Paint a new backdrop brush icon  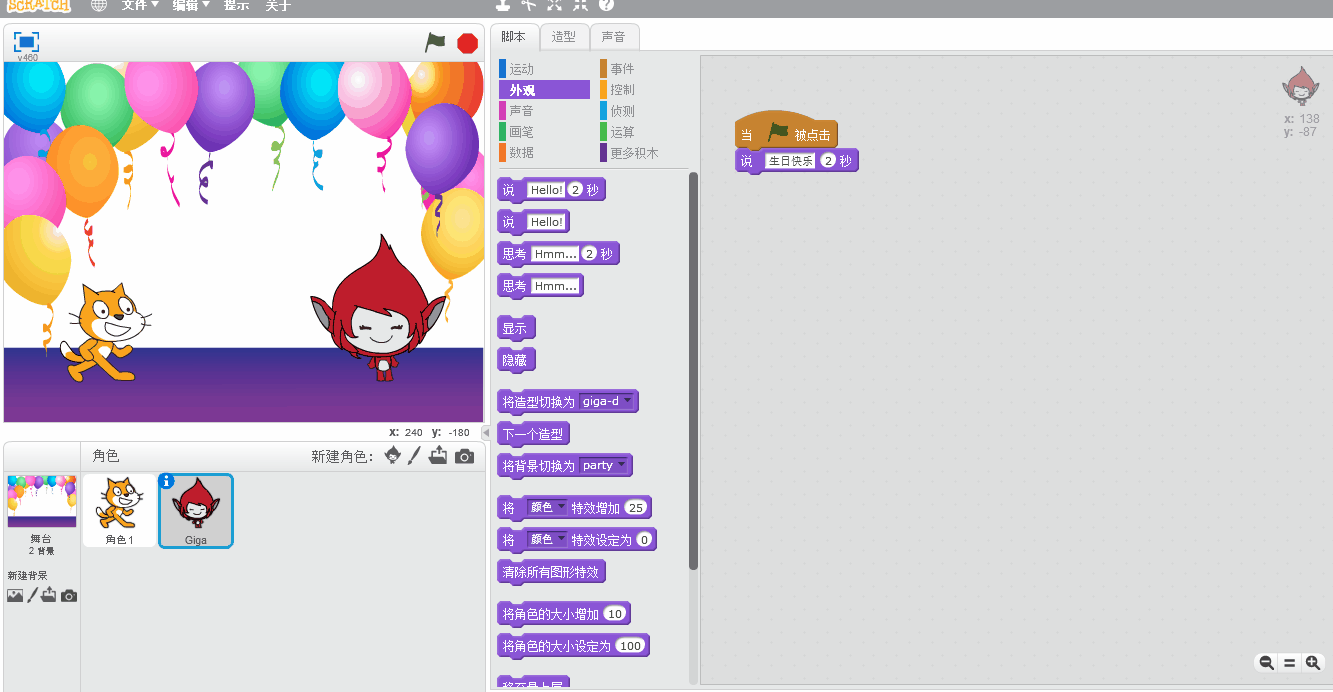[32, 595]
